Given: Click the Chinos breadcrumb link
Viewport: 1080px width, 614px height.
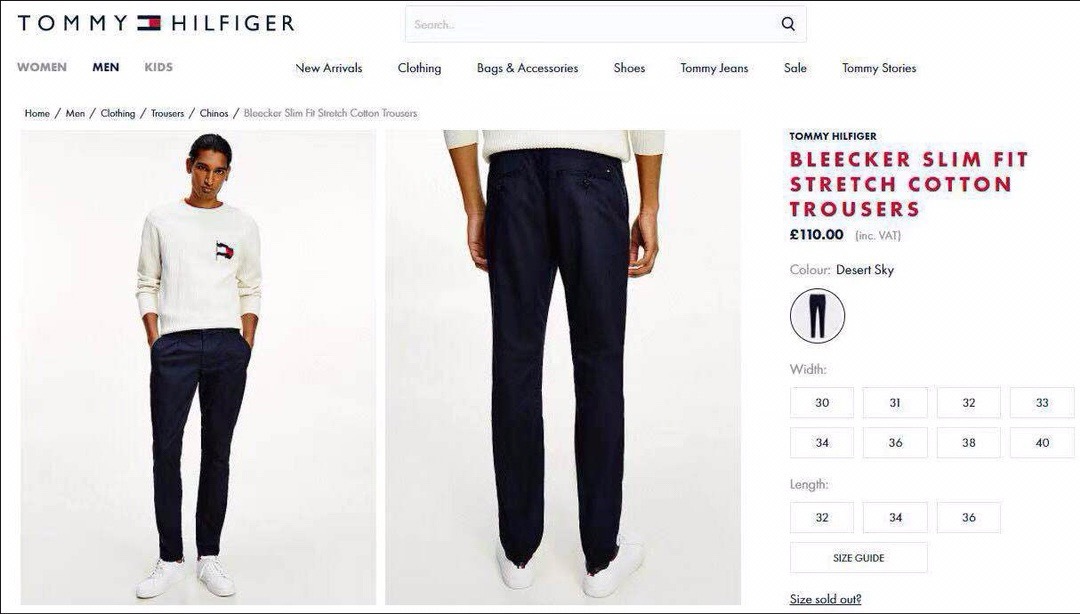Looking at the screenshot, I should click(214, 113).
